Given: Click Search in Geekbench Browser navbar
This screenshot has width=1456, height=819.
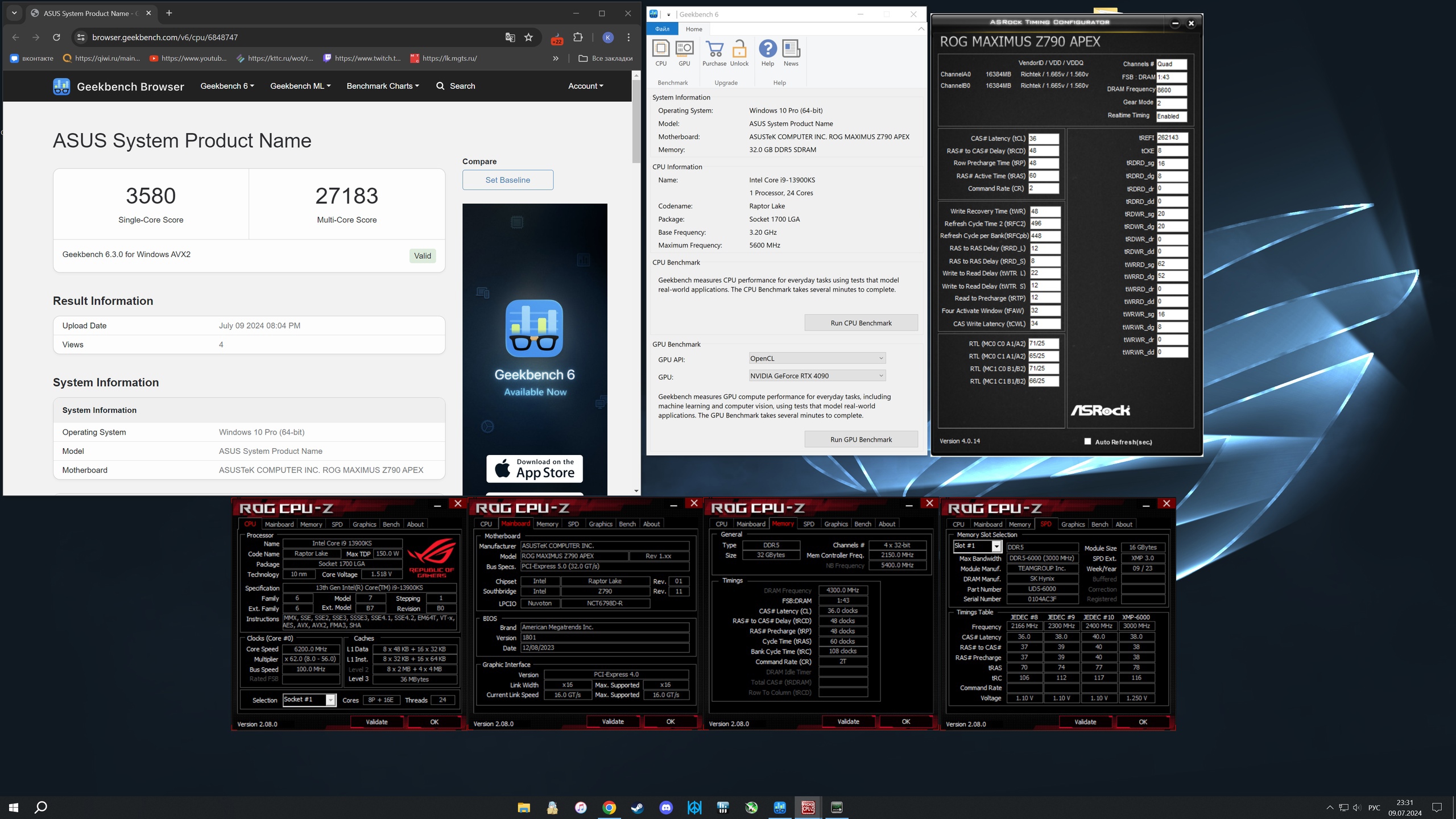Looking at the screenshot, I should click(x=456, y=86).
